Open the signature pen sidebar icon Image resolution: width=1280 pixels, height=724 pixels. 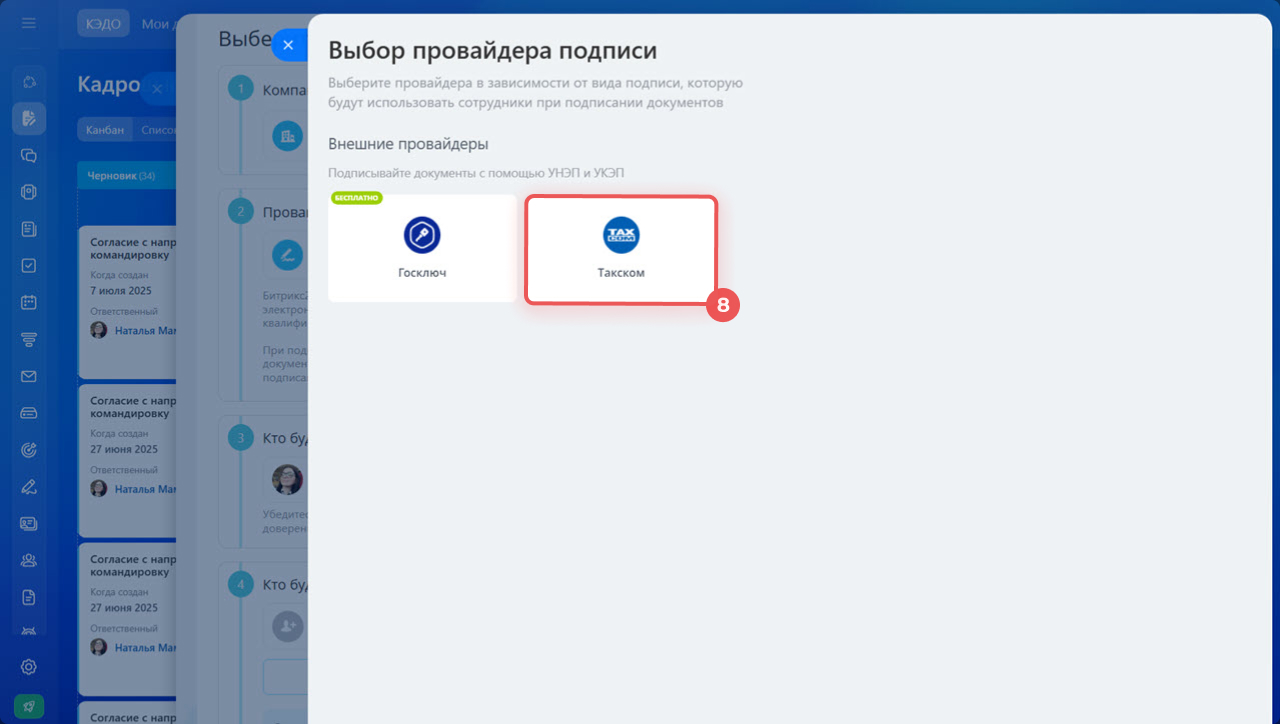pyautogui.click(x=29, y=487)
